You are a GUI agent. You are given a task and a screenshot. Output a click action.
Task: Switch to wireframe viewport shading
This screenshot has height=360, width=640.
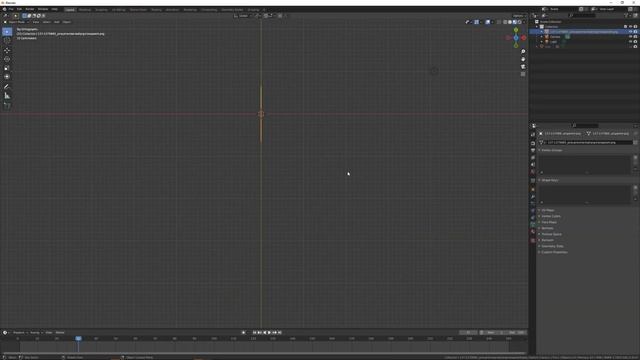point(505,22)
